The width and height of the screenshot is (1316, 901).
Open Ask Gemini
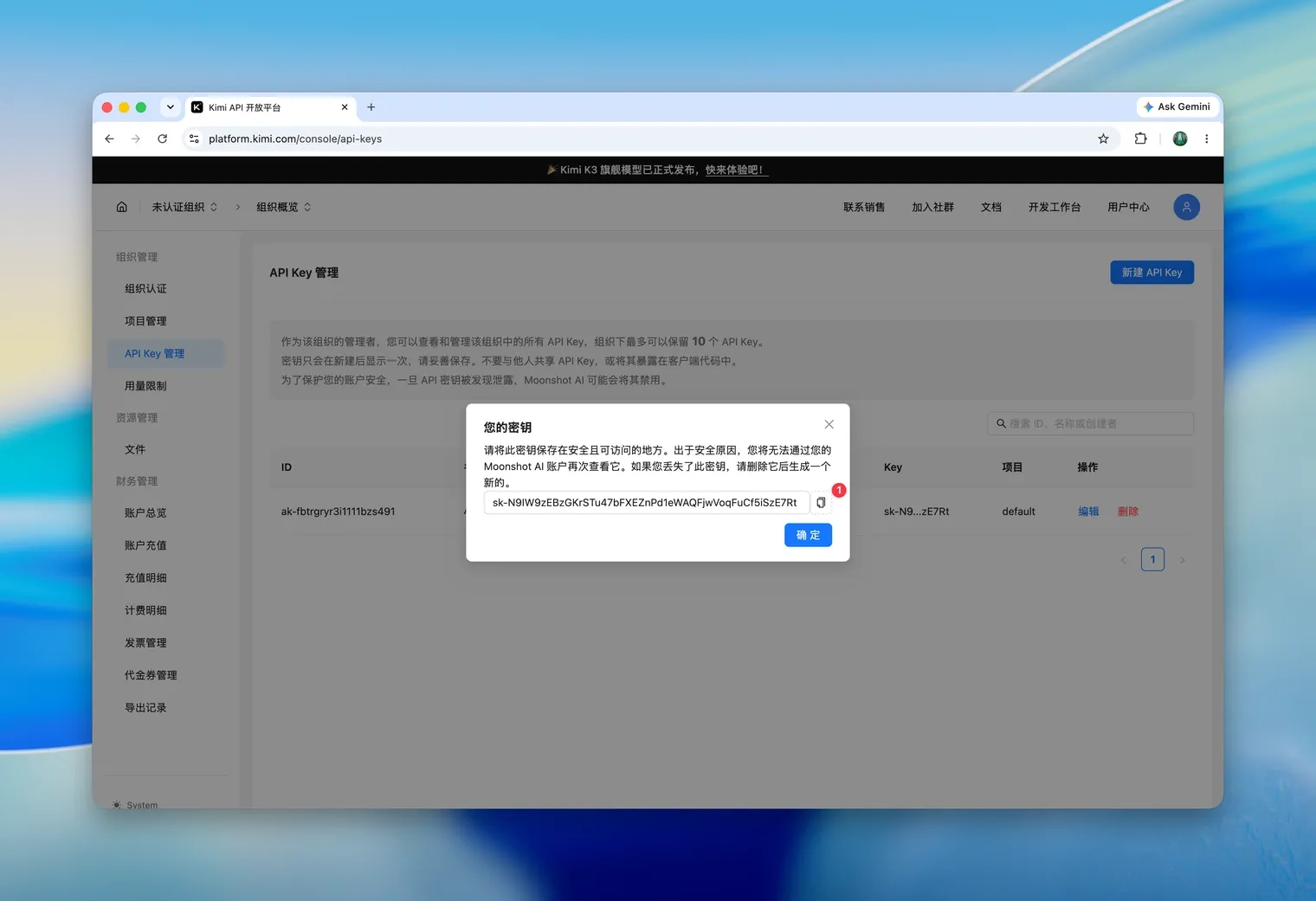pos(1177,106)
